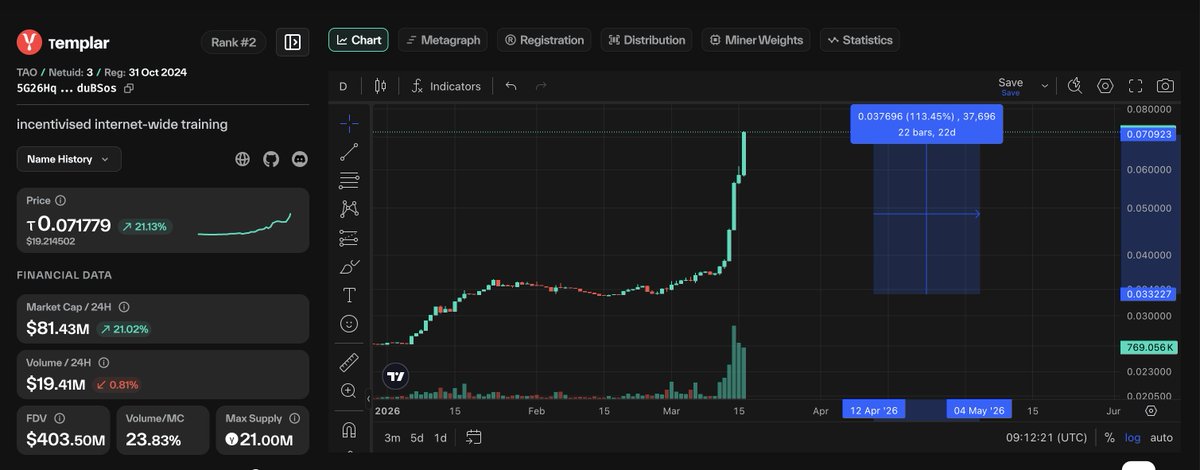The height and width of the screenshot is (470, 1200).
Task: Toggle percent scale on price axis
Action: pyautogui.click(x=1109, y=437)
